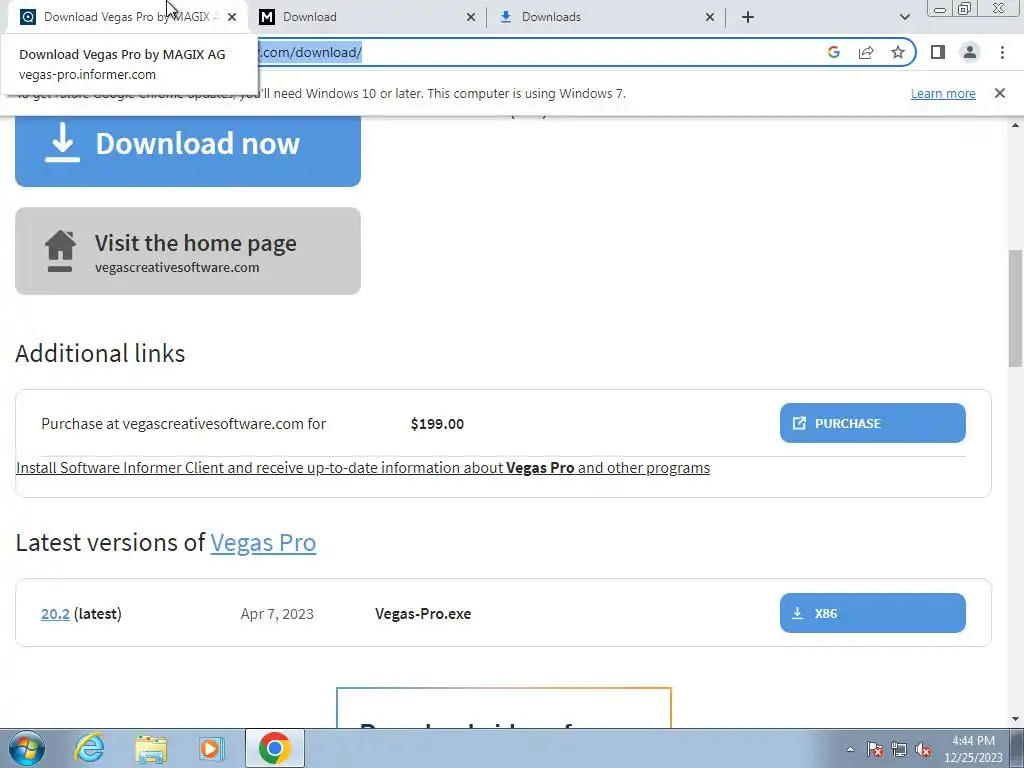Image resolution: width=1024 pixels, height=768 pixels.
Task: Dismiss the Chrome update notification bar
Action: pyautogui.click(x=1000, y=93)
